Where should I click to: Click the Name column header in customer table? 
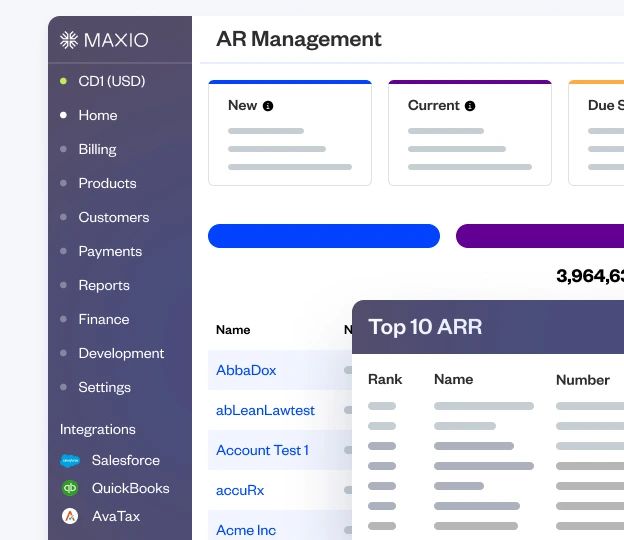(x=233, y=330)
